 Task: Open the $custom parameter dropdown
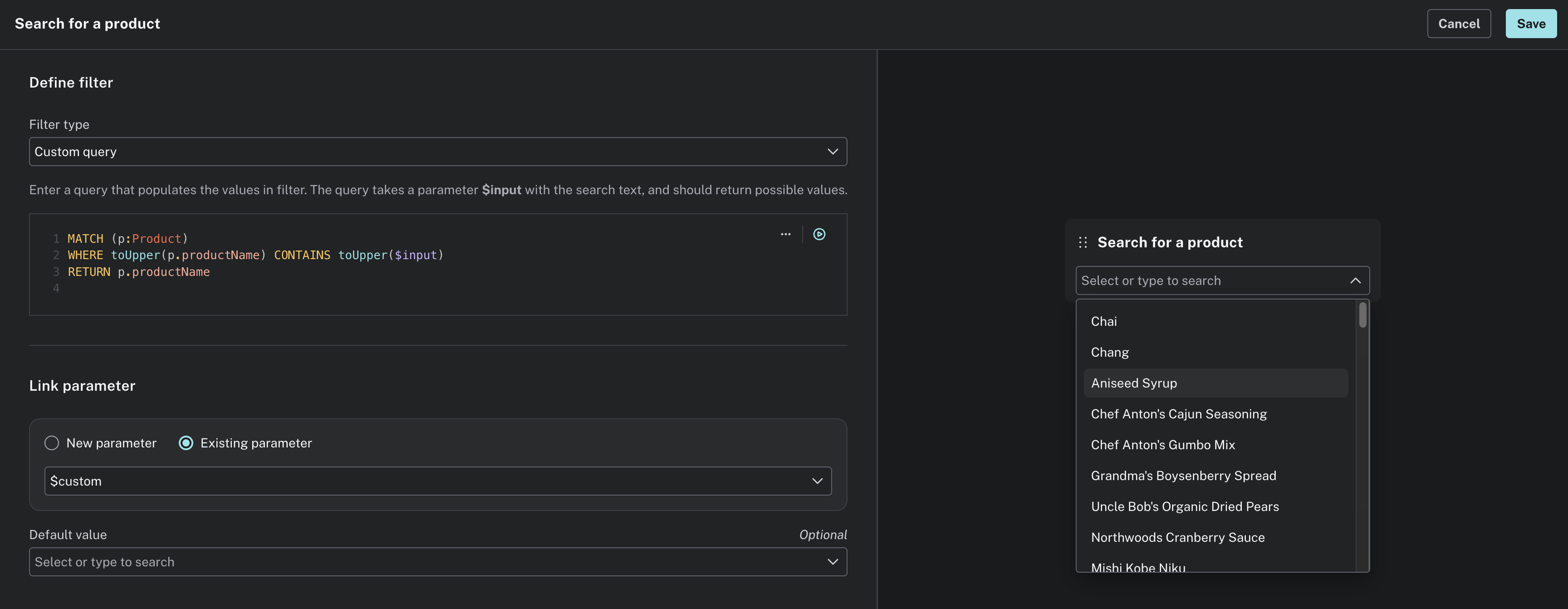click(438, 481)
